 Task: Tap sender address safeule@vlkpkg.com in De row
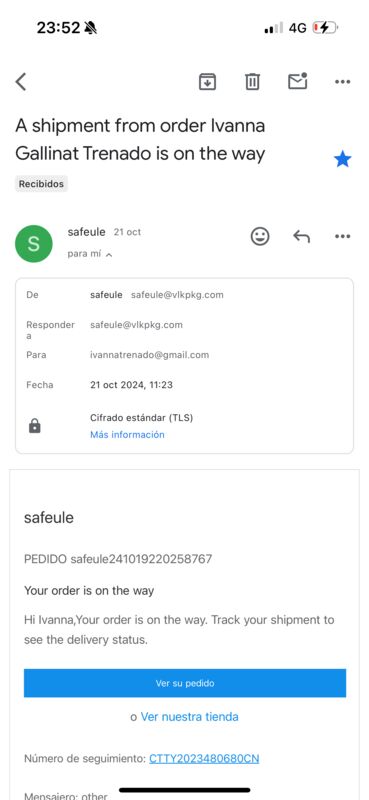(177, 295)
